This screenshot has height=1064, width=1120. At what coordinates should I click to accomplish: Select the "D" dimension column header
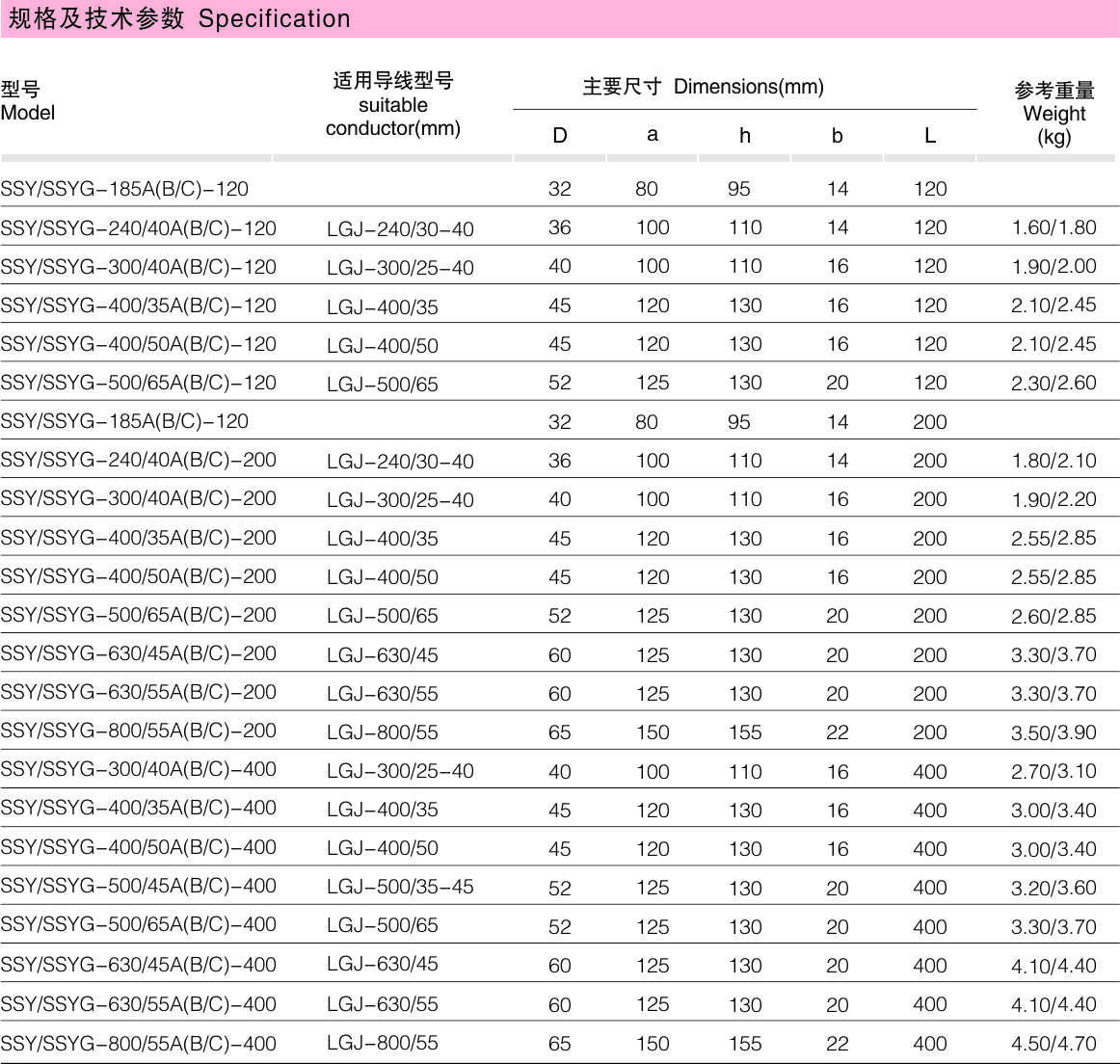pos(559,135)
